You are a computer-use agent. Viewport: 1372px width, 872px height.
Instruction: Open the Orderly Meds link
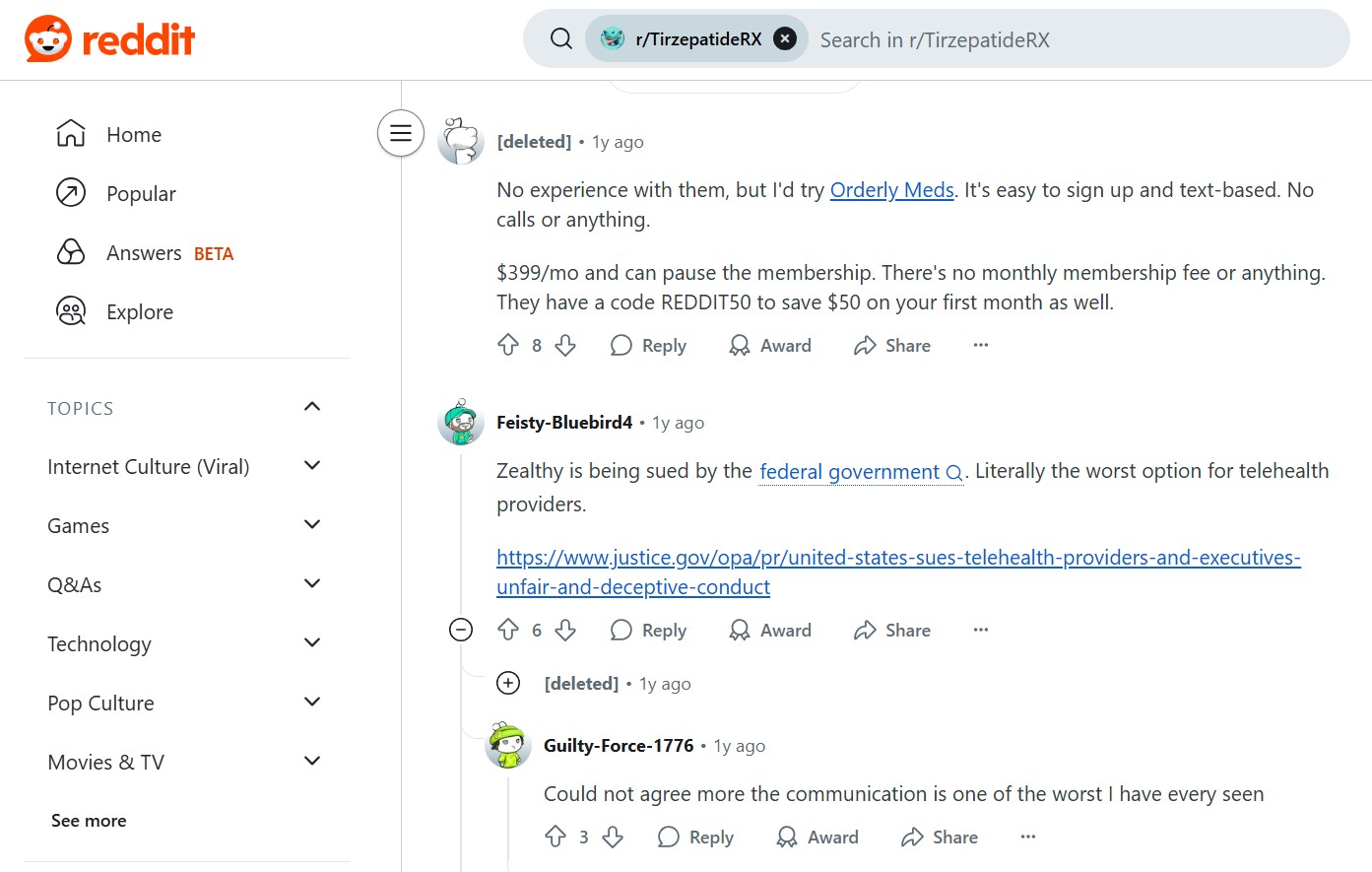891,190
